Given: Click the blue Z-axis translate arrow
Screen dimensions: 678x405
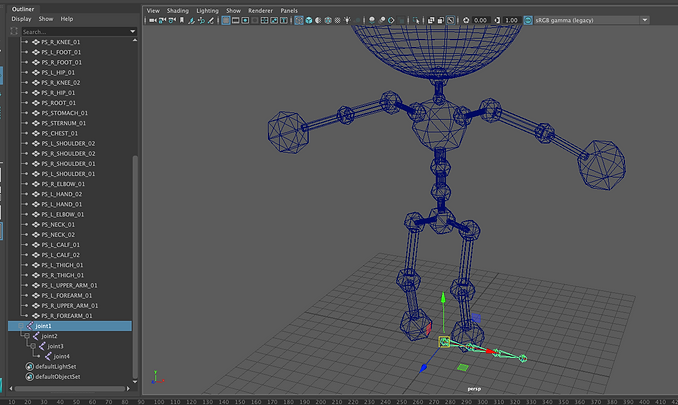Looking at the screenshot, I should pos(423,368).
